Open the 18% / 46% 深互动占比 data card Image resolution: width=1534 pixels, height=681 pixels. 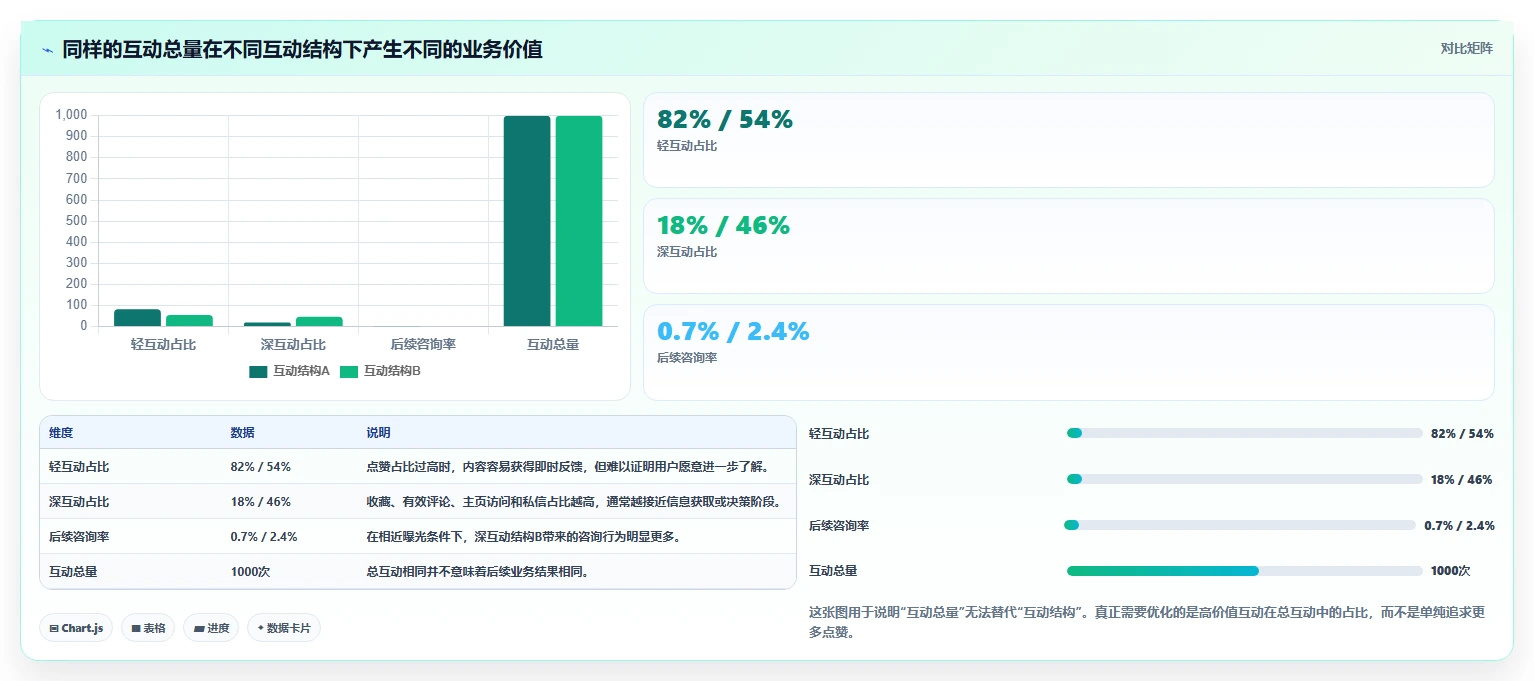point(1068,246)
